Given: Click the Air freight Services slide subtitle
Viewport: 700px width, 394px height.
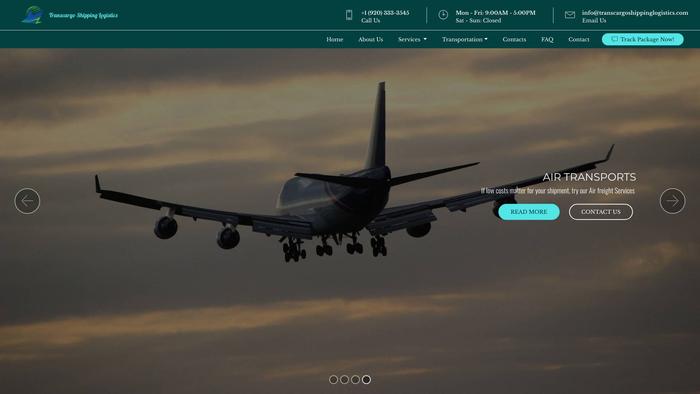Looking at the screenshot, I should (558, 191).
